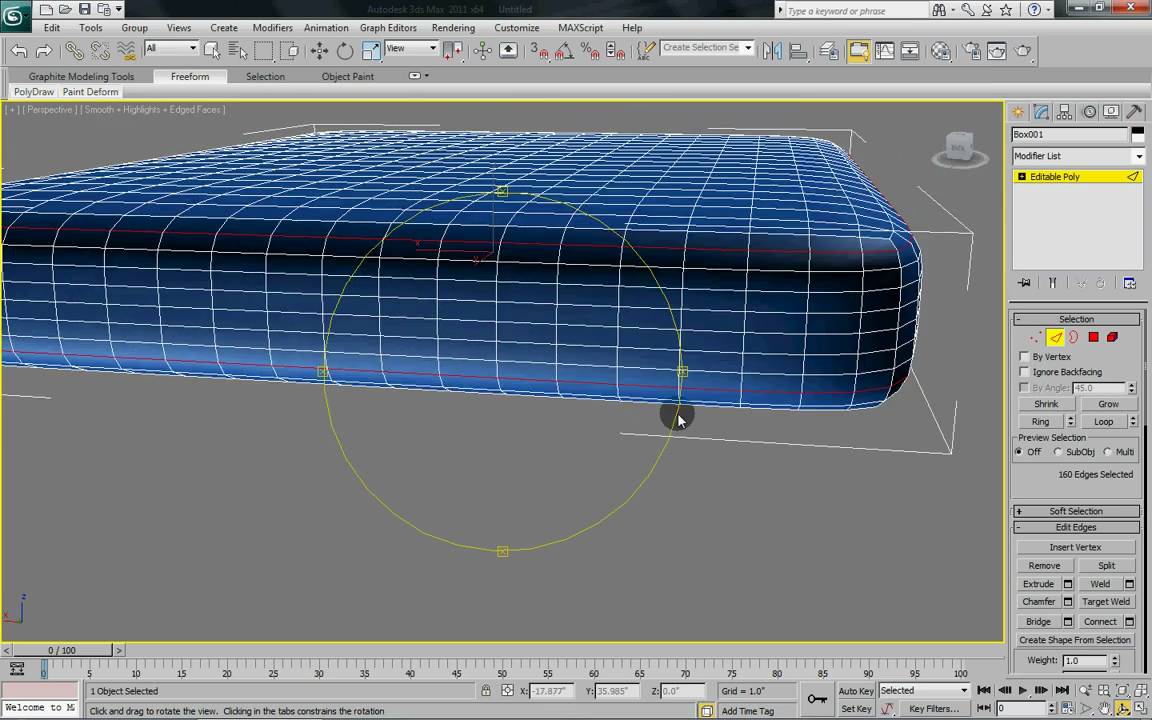
Task: Open the Modifiers menu
Action: coord(273,28)
